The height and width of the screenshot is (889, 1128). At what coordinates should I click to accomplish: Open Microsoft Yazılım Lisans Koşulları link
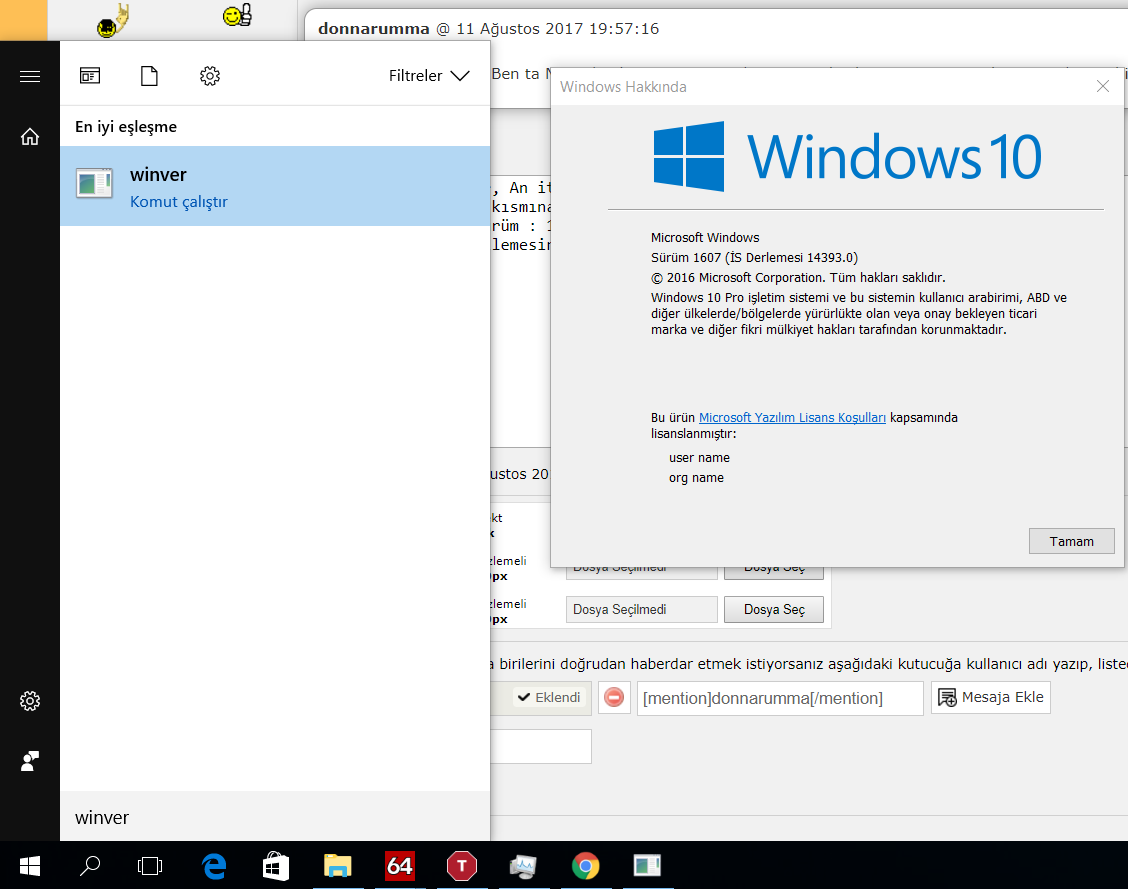click(792, 418)
